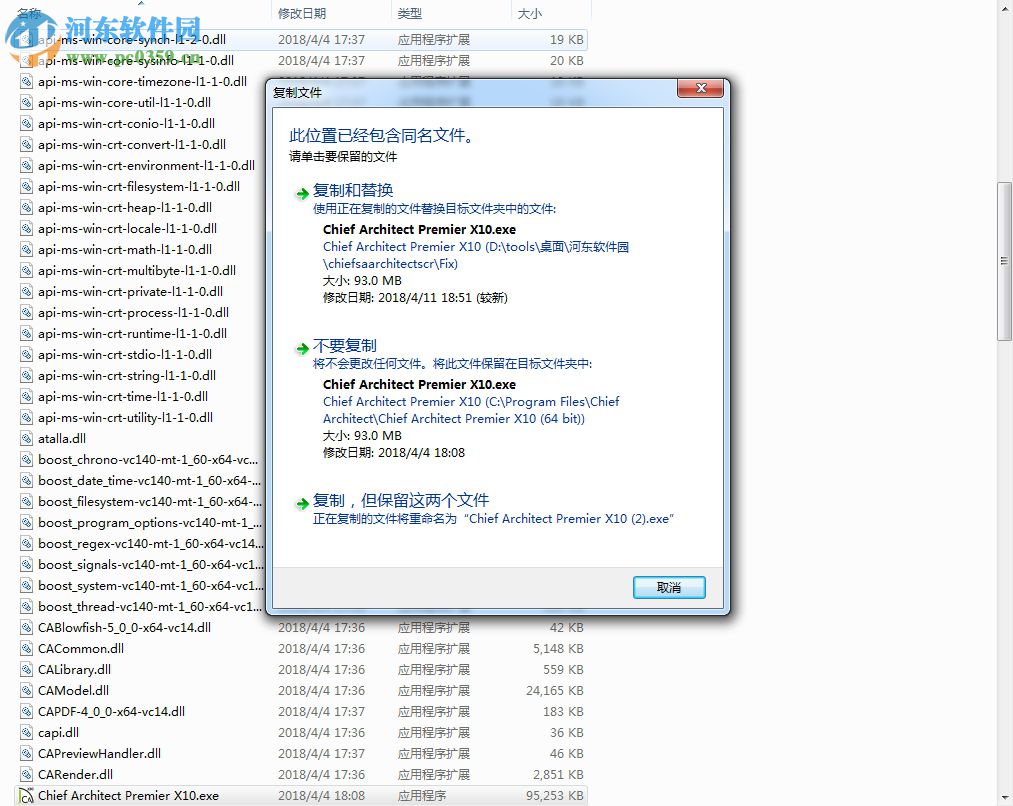The image size is (1013, 806).
Task: Select 复制，但保留这两个文件 option
Action: pyautogui.click(x=404, y=499)
